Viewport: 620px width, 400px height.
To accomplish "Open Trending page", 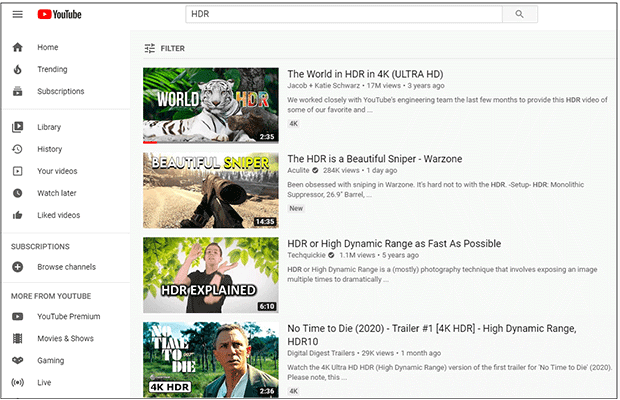I will tap(52, 70).
